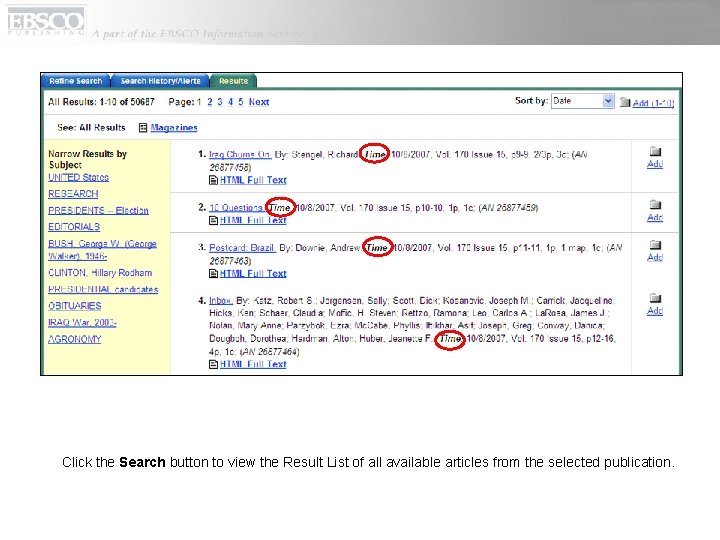Switch to Search History/Alerts tab

[160, 81]
